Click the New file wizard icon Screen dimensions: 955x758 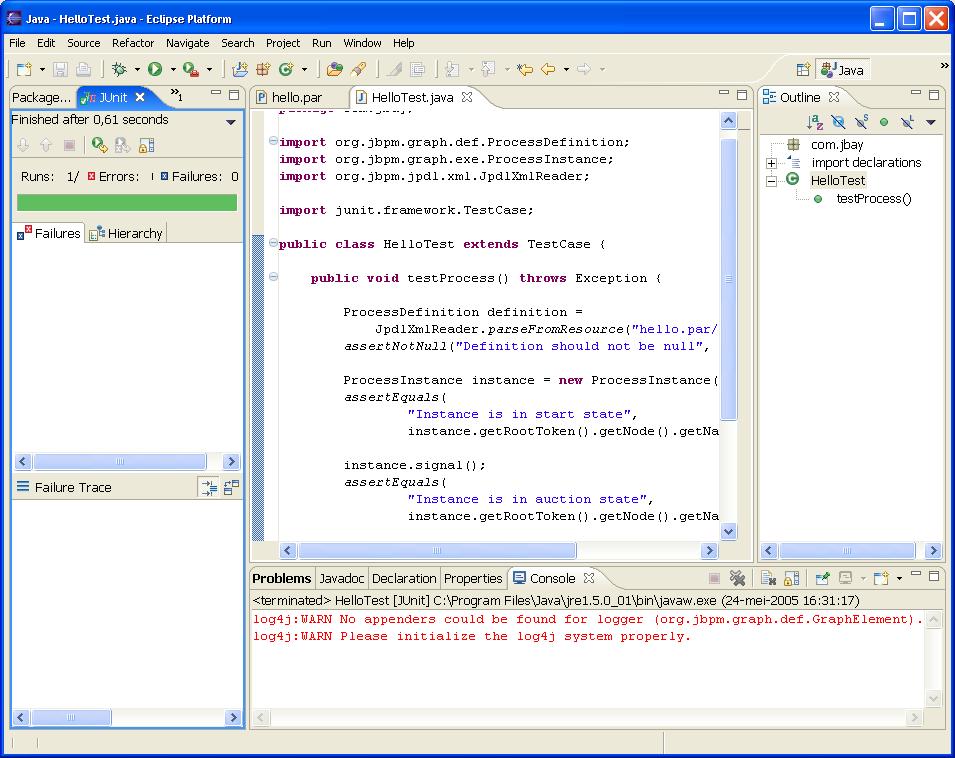[x=24, y=69]
